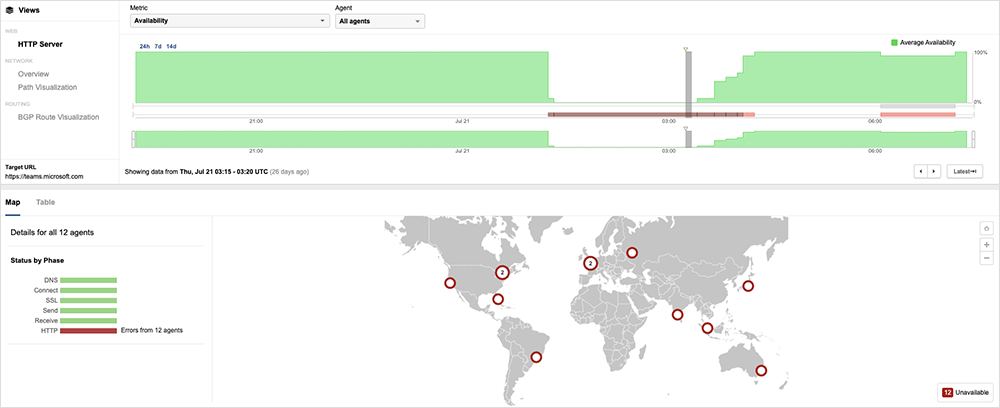Set time range to 7d
1000x408 pixels.
159,47
